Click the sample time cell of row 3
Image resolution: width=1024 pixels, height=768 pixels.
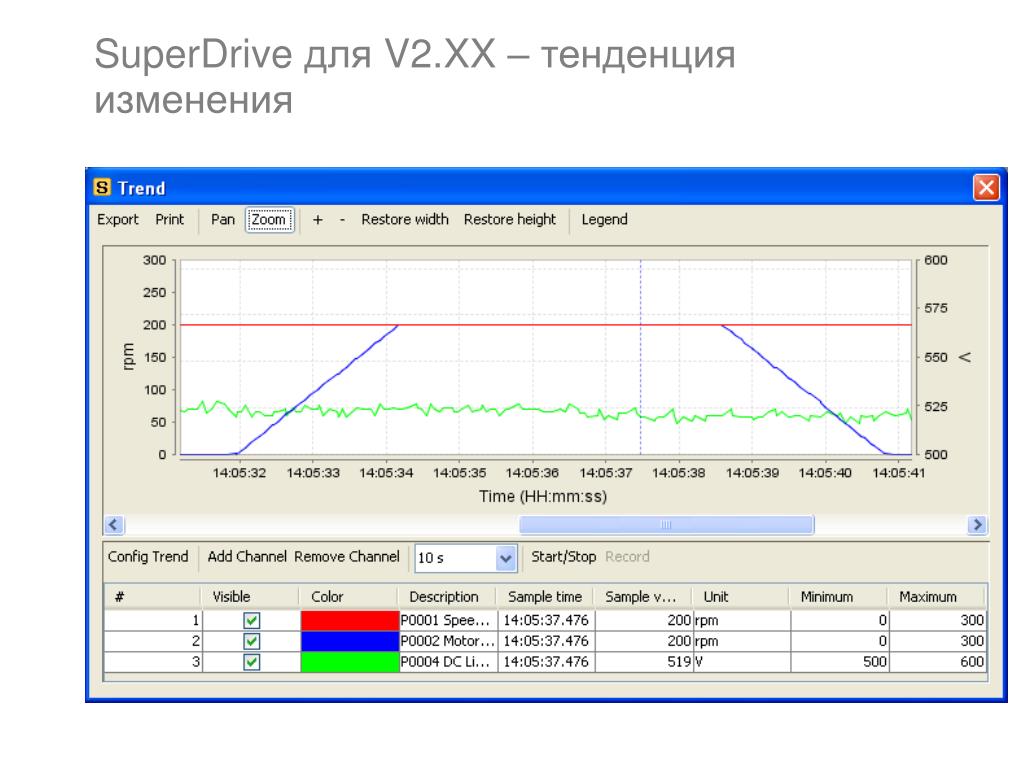coord(546,662)
